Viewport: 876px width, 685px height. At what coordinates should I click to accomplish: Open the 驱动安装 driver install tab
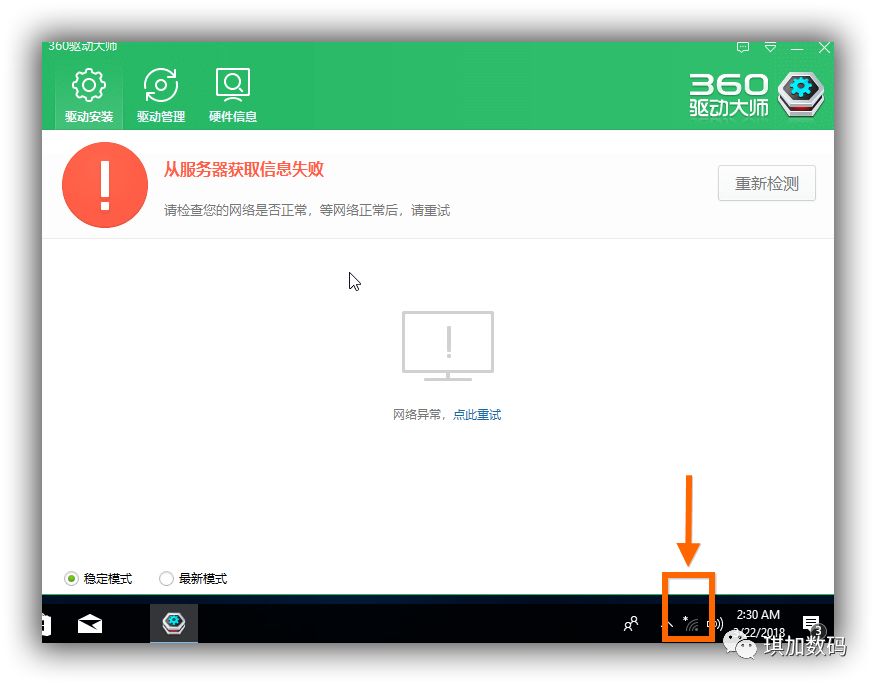click(89, 96)
